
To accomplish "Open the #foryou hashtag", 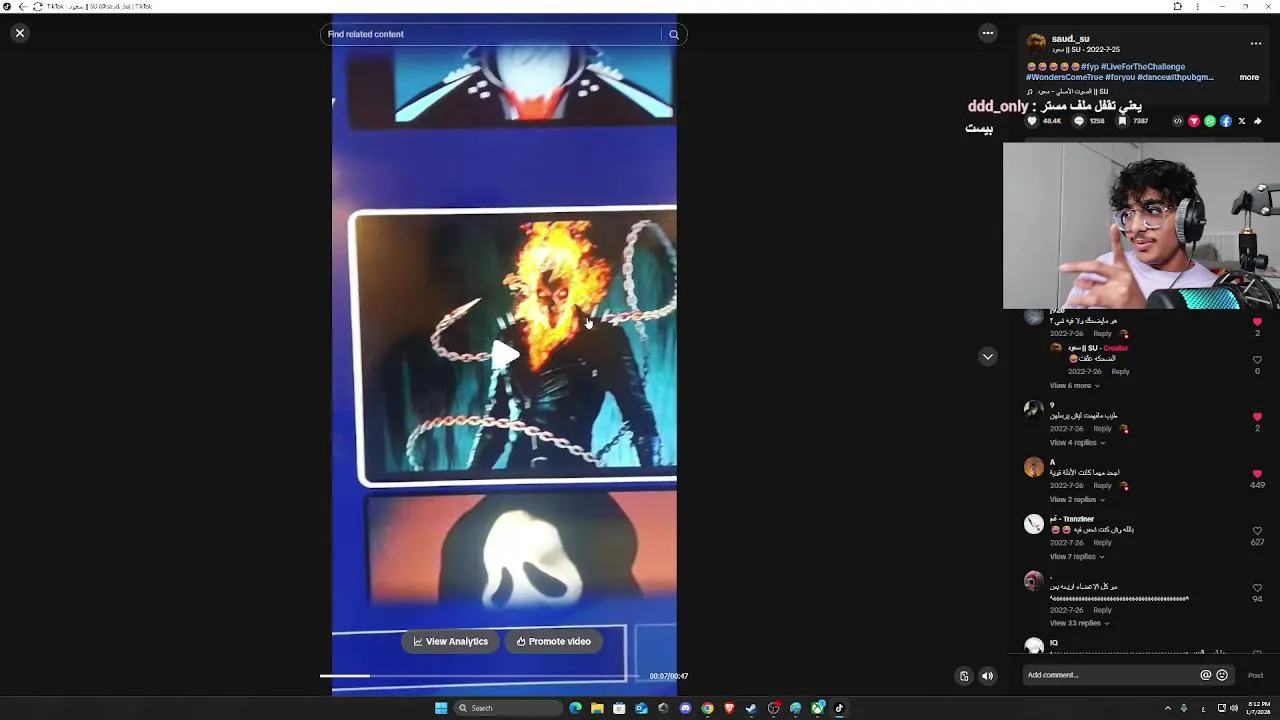I will pos(1119,77).
